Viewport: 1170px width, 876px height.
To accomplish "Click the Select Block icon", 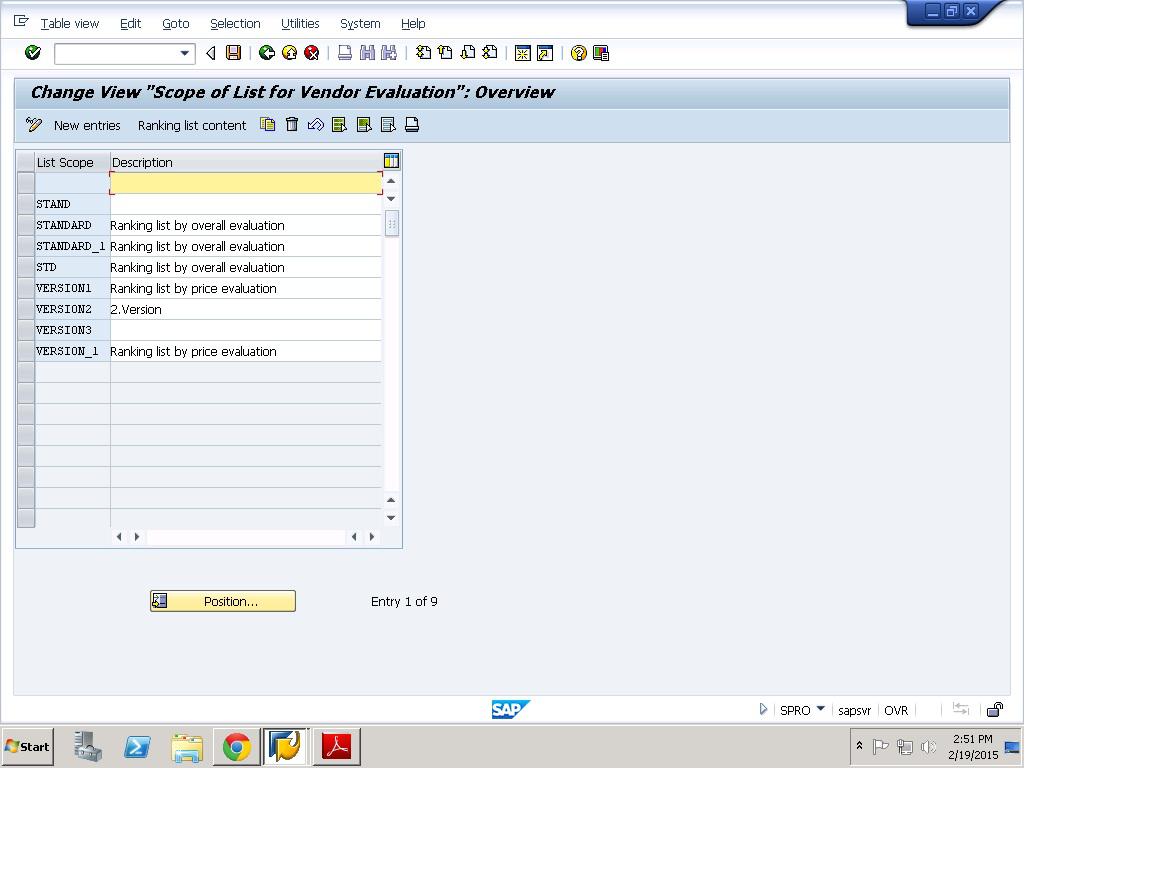I will (364, 125).
